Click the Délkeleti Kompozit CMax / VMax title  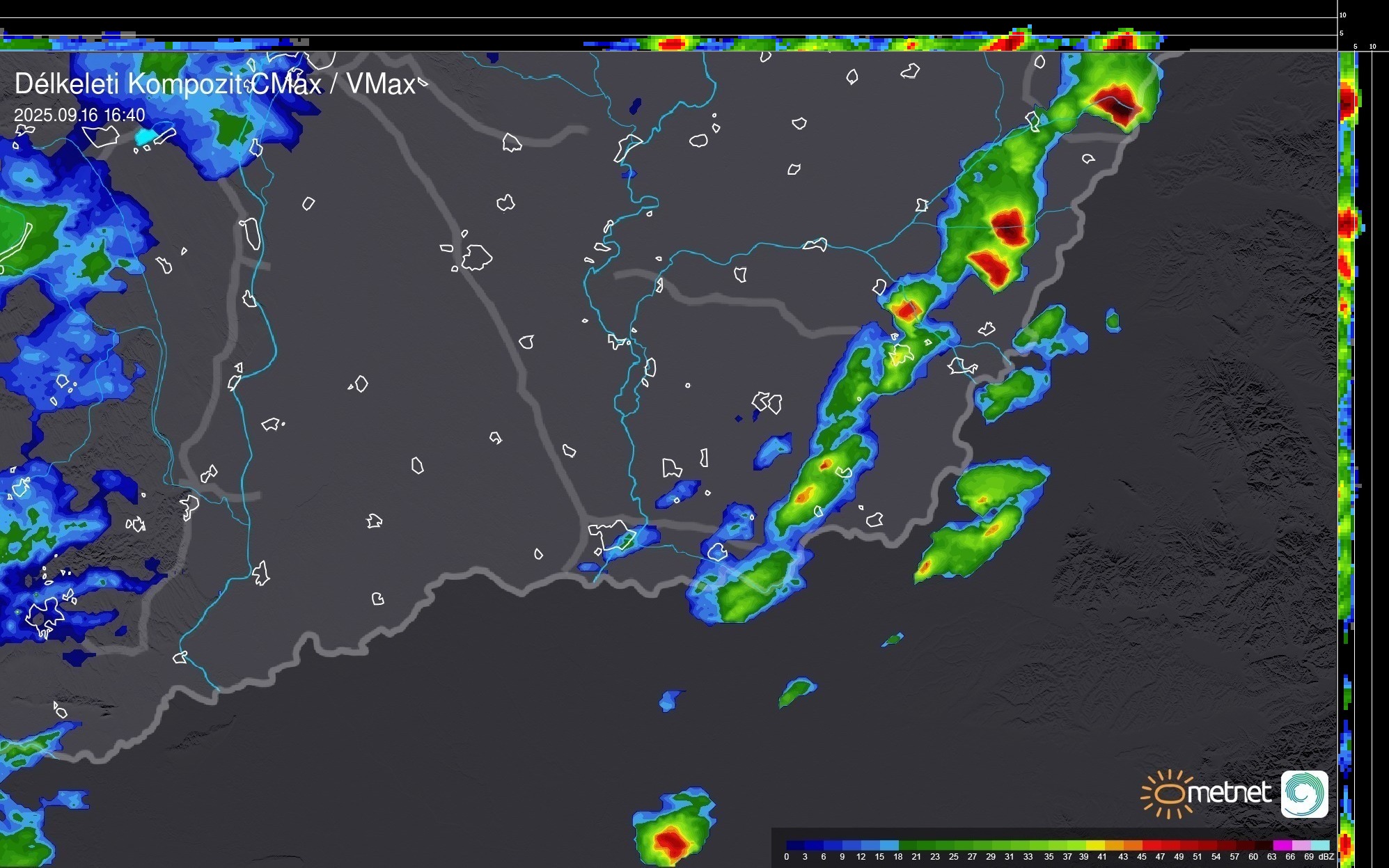coord(214,84)
